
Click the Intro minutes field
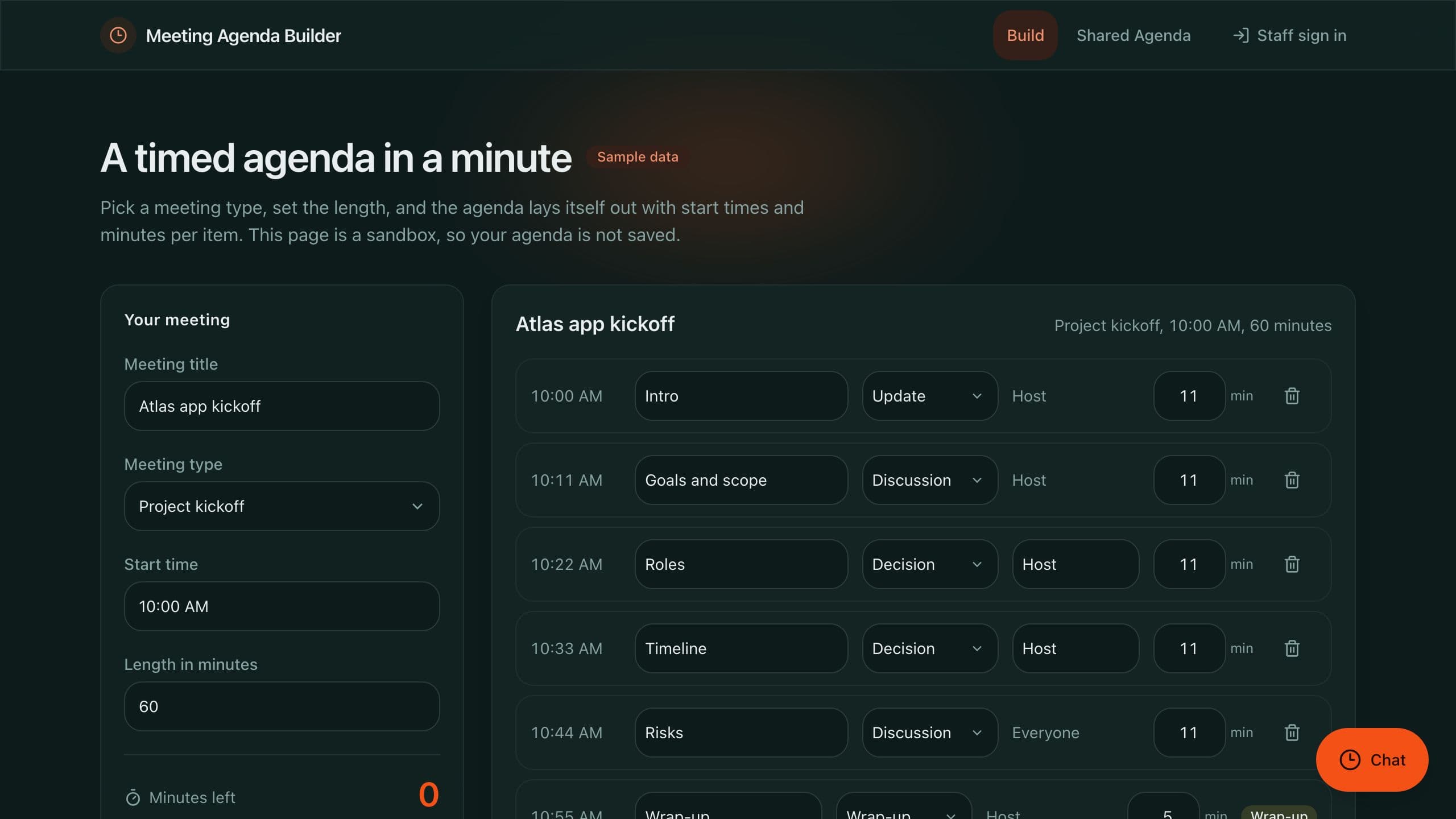coord(1189,396)
